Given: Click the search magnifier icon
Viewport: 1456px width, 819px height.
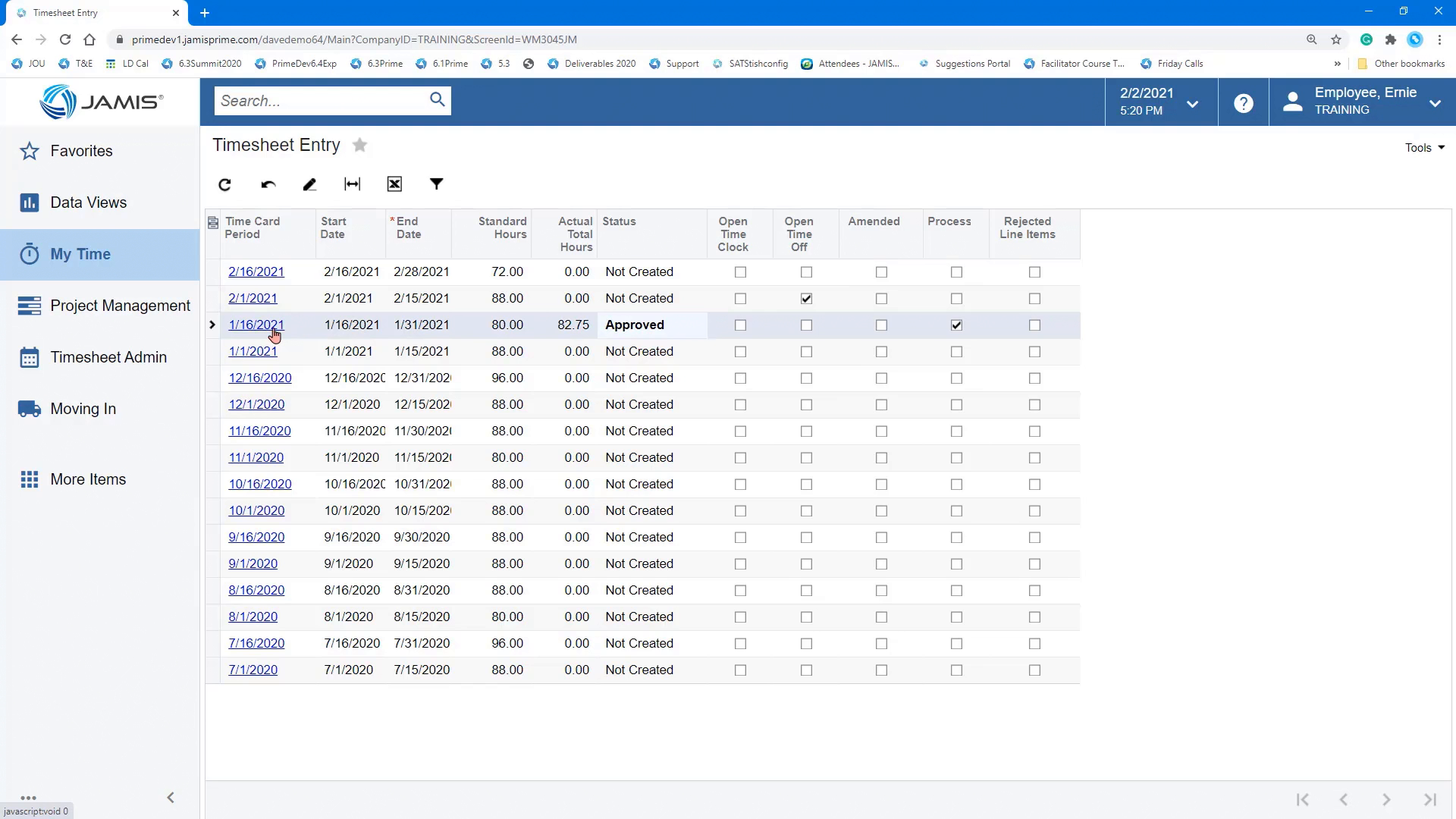Looking at the screenshot, I should pyautogui.click(x=437, y=99).
